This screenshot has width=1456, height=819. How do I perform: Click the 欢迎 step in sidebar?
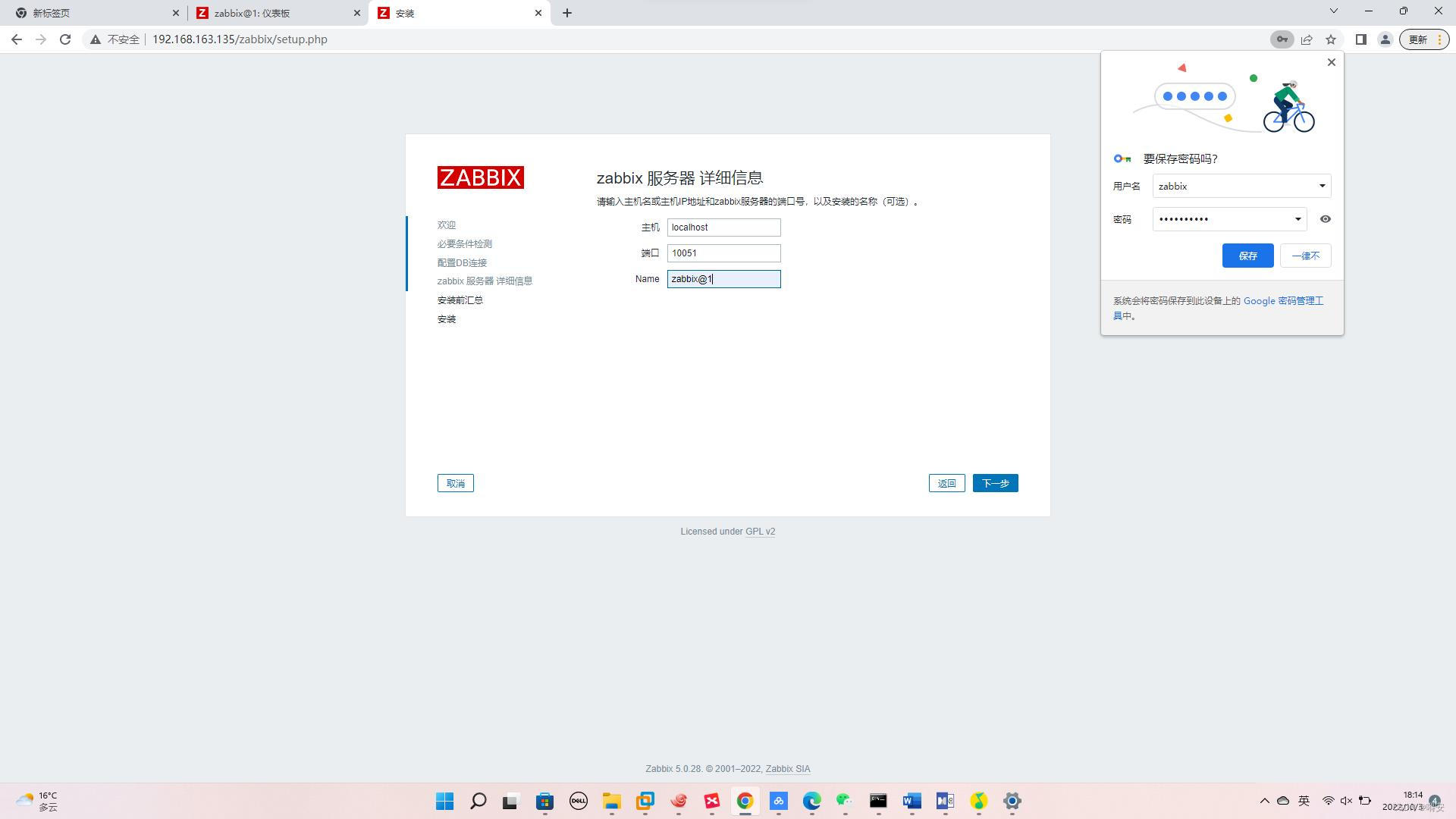click(x=447, y=225)
